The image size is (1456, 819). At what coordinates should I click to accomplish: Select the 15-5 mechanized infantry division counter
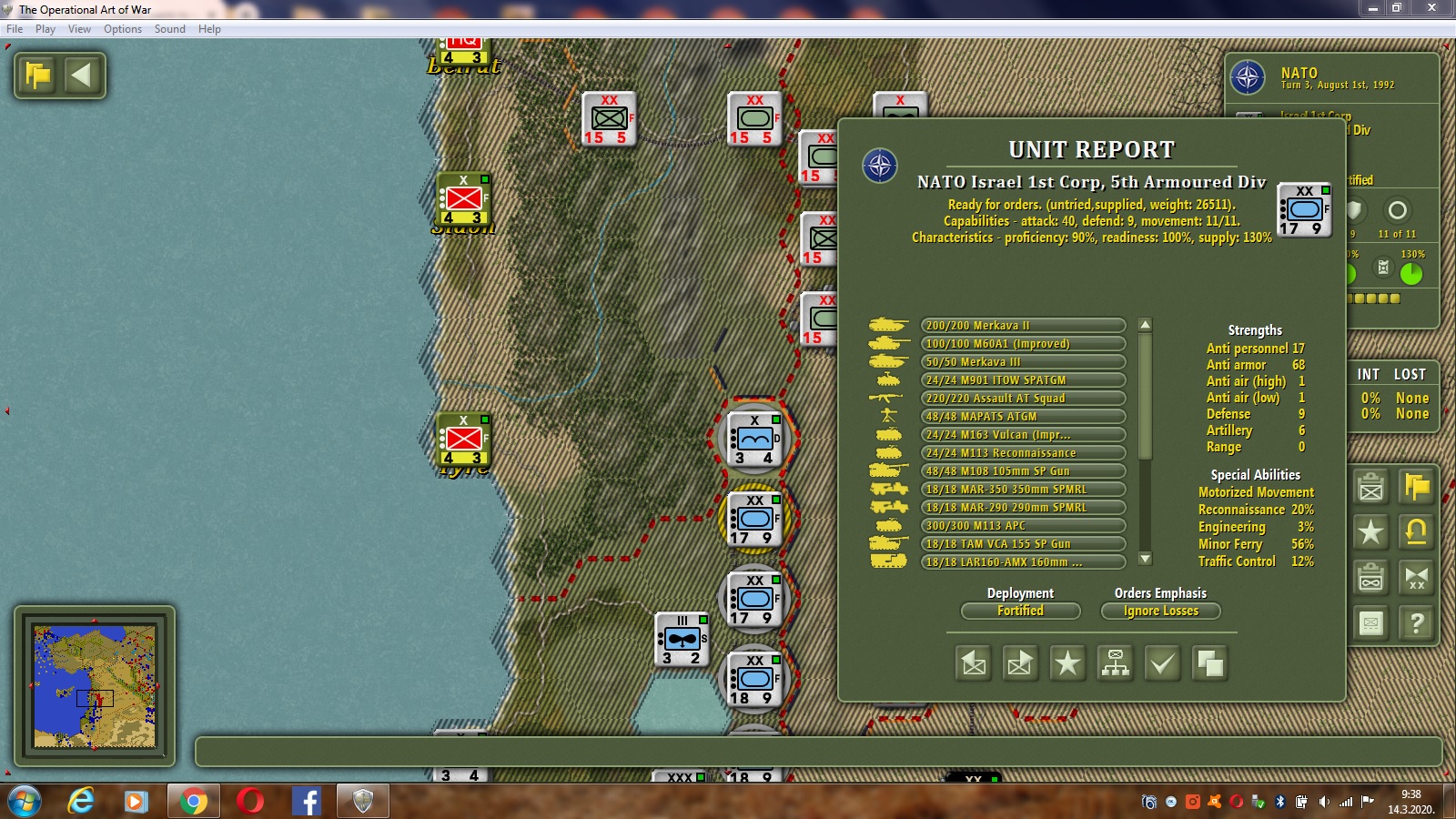[x=609, y=119]
